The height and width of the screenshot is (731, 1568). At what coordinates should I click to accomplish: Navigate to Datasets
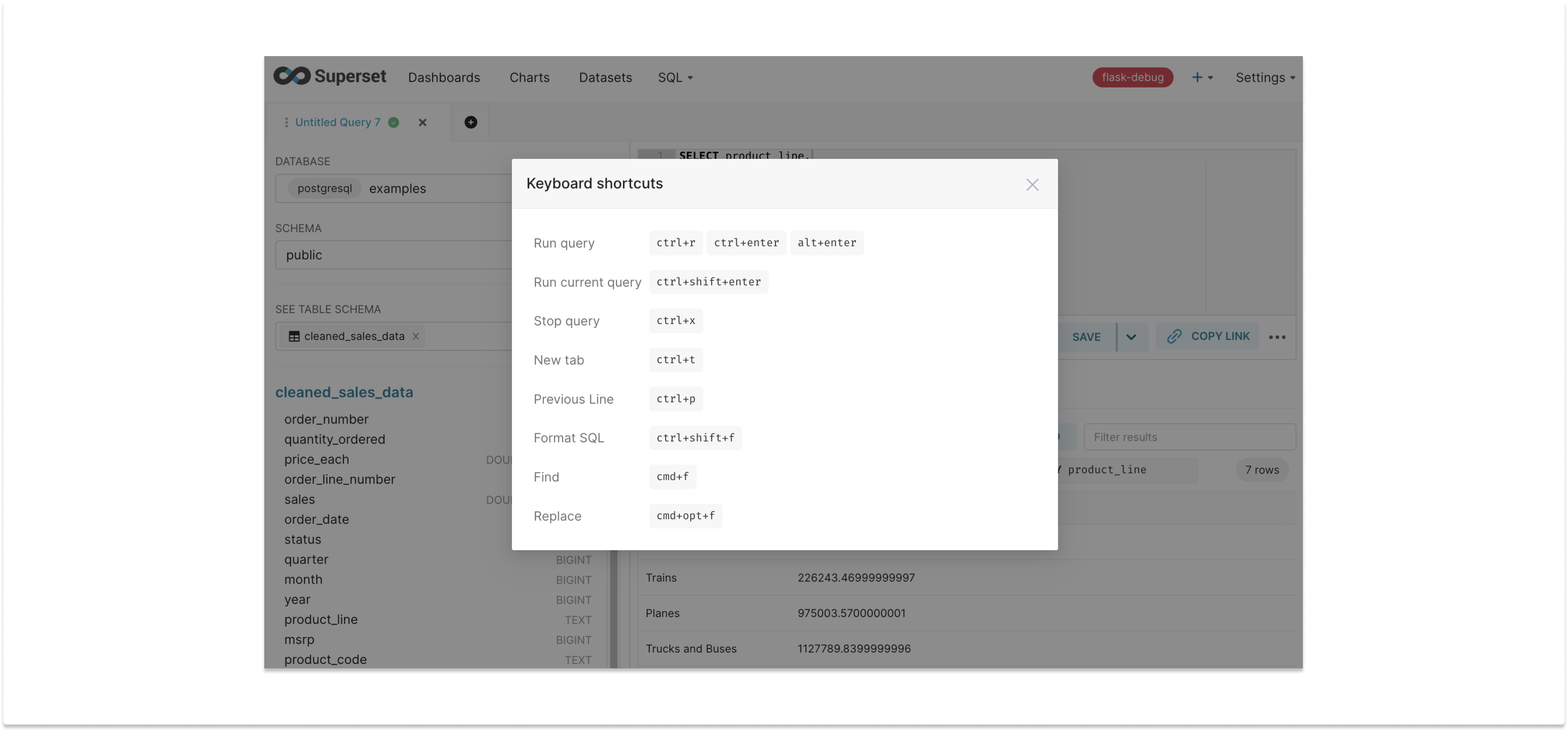(x=605, y=77)
